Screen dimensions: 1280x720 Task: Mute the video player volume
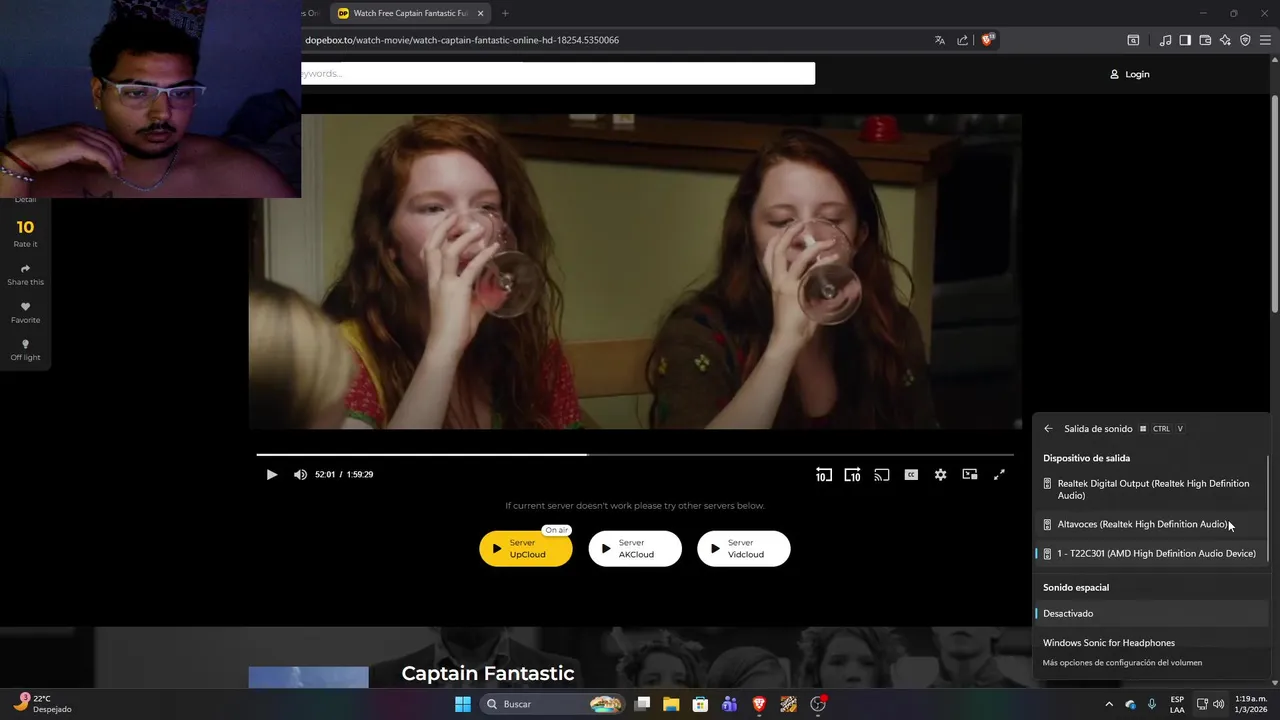[x=300, y=475]
